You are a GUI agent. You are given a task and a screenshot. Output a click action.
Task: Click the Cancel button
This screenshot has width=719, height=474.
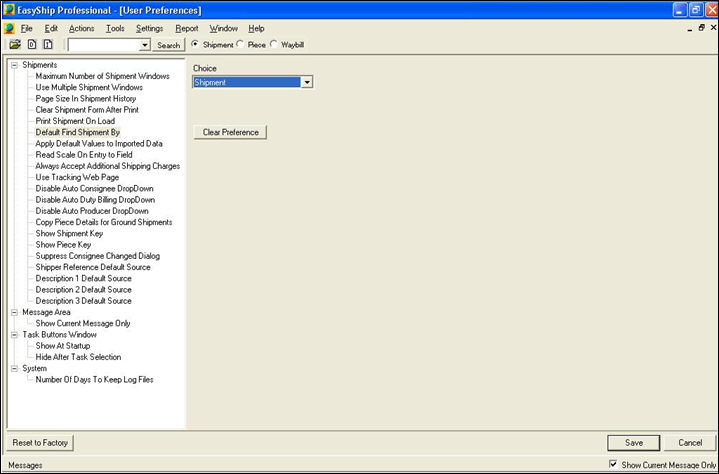690,443
